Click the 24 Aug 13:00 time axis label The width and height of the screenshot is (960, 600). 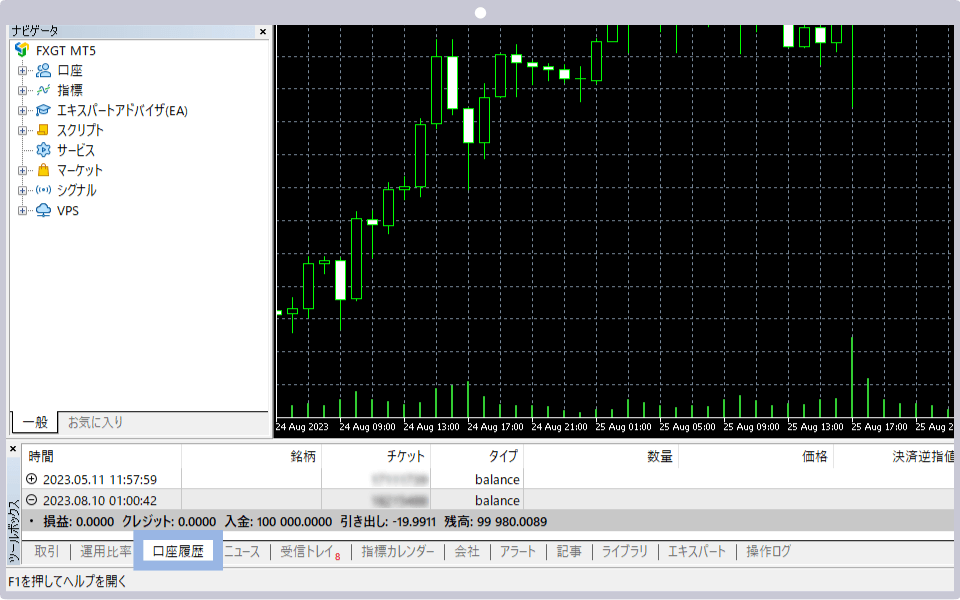[431, 427]
